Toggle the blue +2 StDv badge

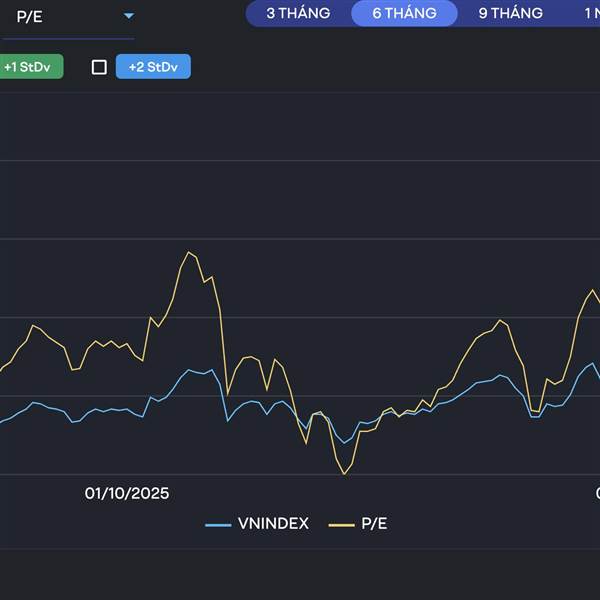click(153, 67)
